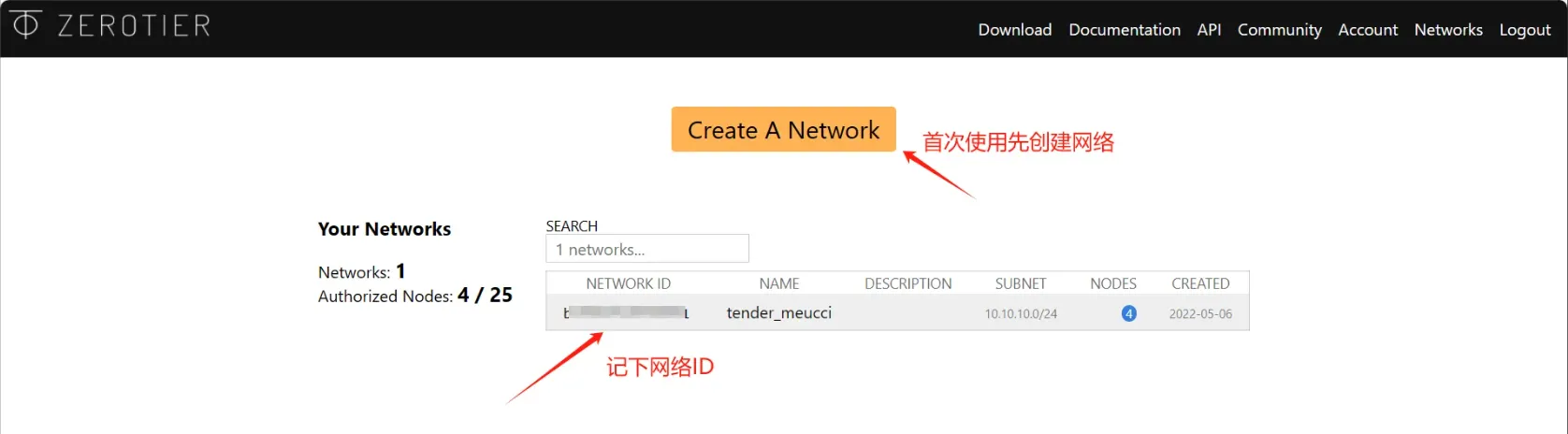Go to the API page

pos(1209,30)
